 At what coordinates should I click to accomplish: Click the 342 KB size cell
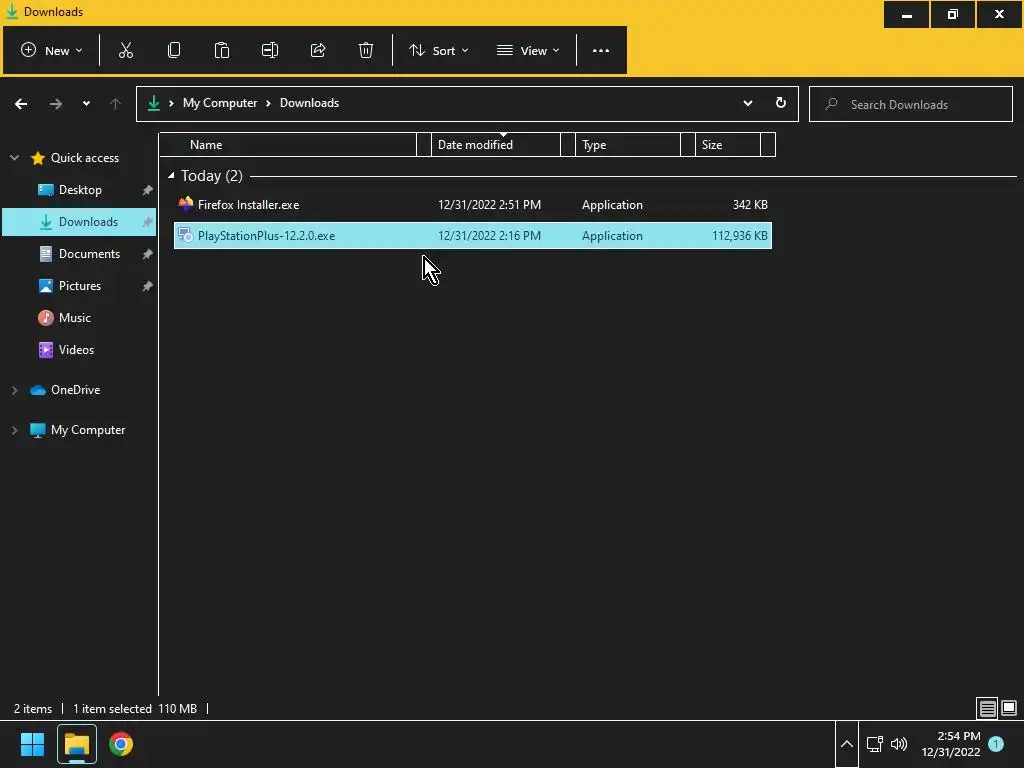pos(750,205)
